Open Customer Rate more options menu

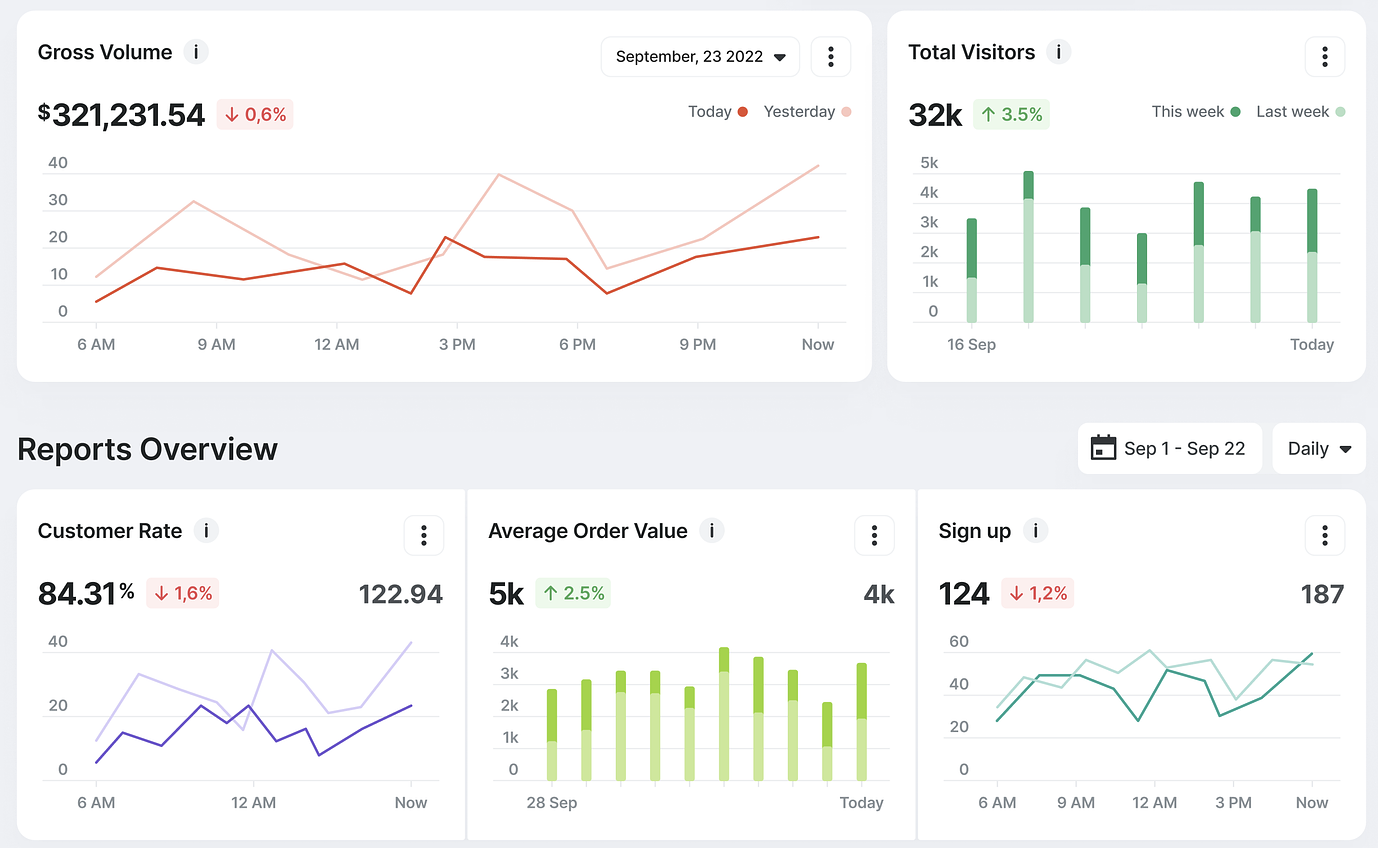424,536
